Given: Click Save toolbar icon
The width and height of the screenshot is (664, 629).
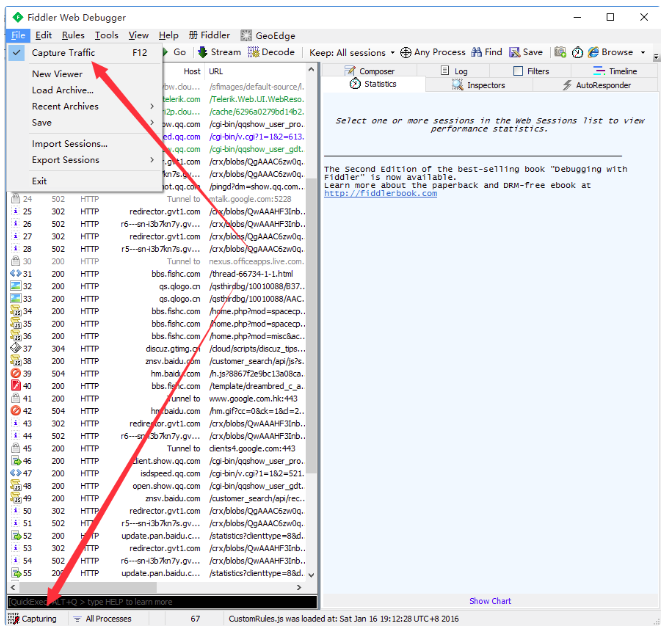Looking at the screenshot, I should 515,52.
